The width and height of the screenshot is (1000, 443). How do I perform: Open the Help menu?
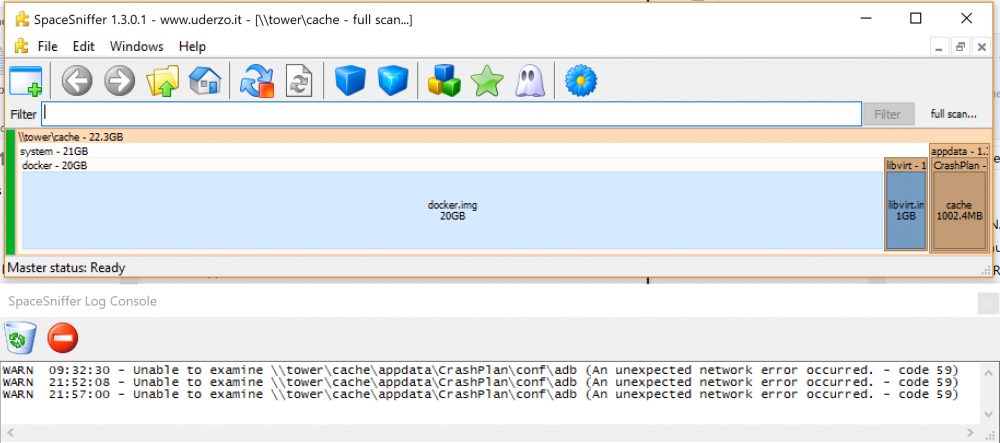192,47
